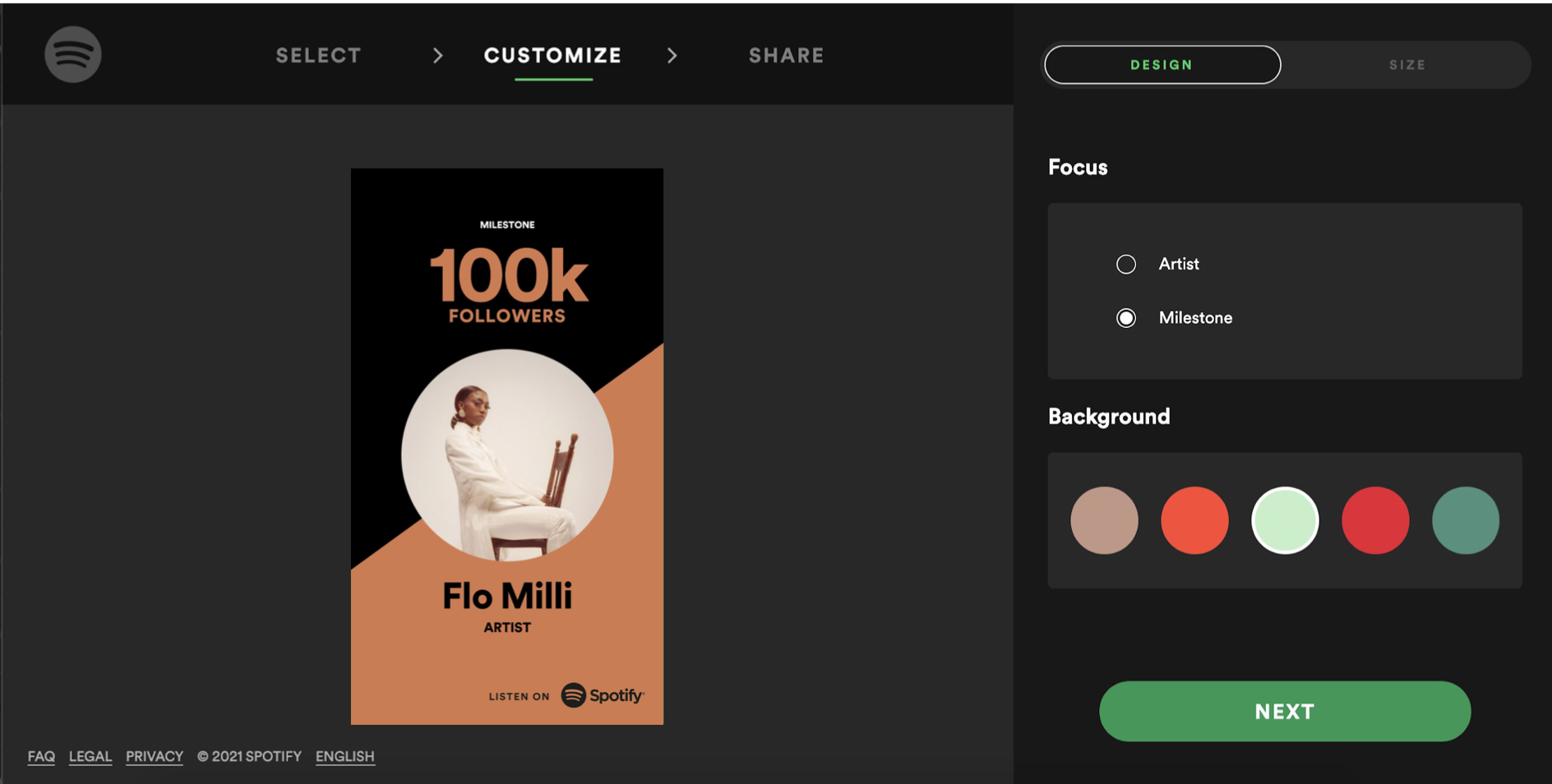
Task: Select the Artist focus radio button
Action: point(1126,264)
